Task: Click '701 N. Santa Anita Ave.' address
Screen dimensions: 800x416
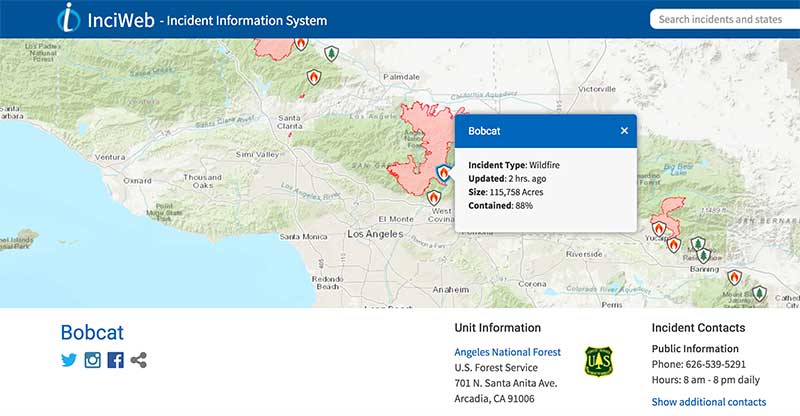Action: click(506, 383)
